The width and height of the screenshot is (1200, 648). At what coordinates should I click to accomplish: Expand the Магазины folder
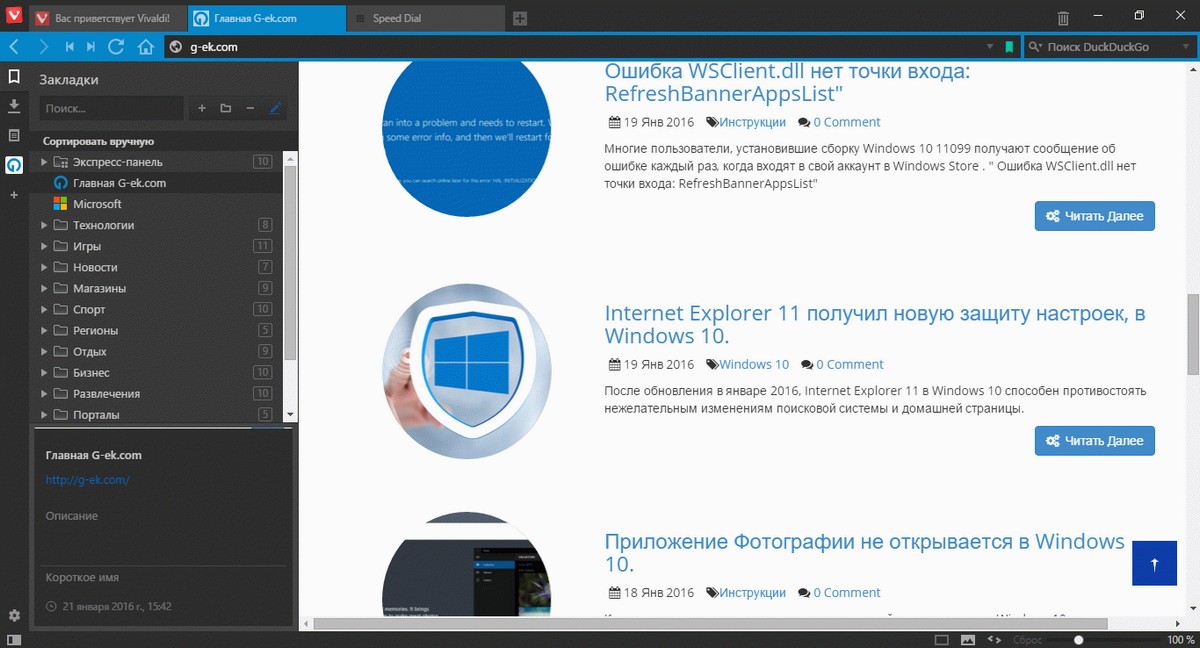(44, 288)
